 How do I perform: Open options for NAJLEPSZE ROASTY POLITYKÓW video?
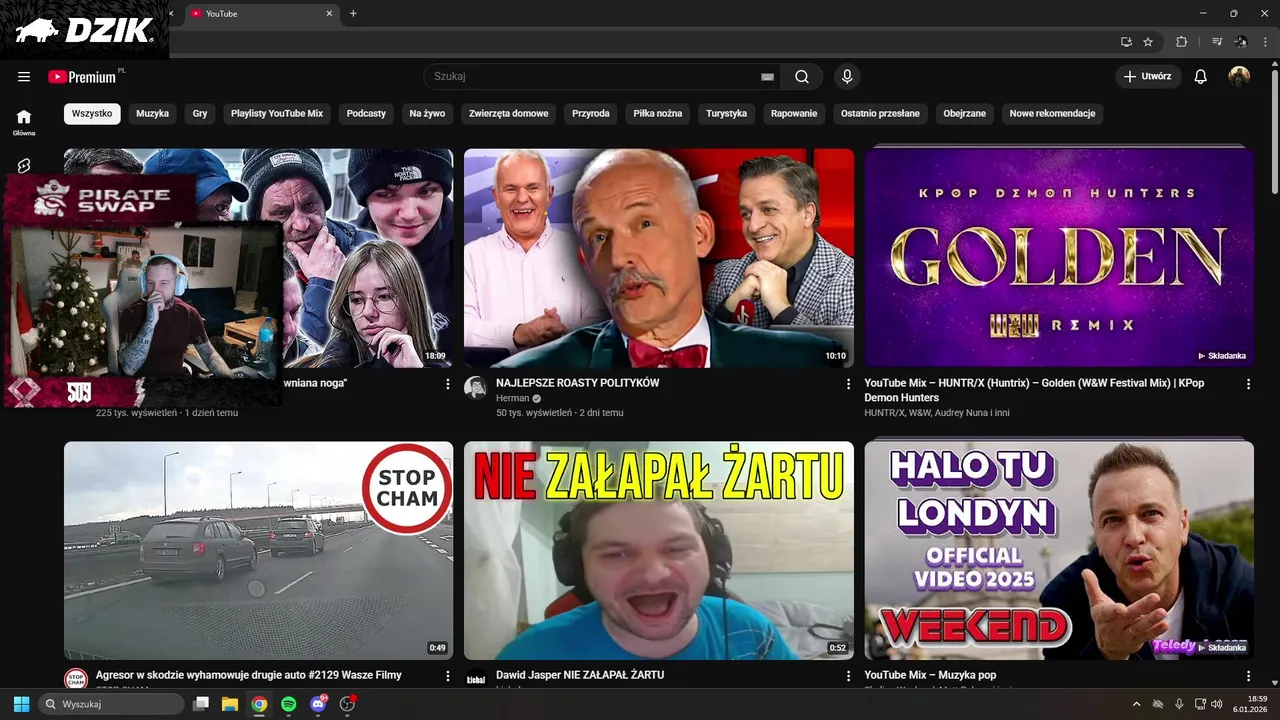click(848, 384)
